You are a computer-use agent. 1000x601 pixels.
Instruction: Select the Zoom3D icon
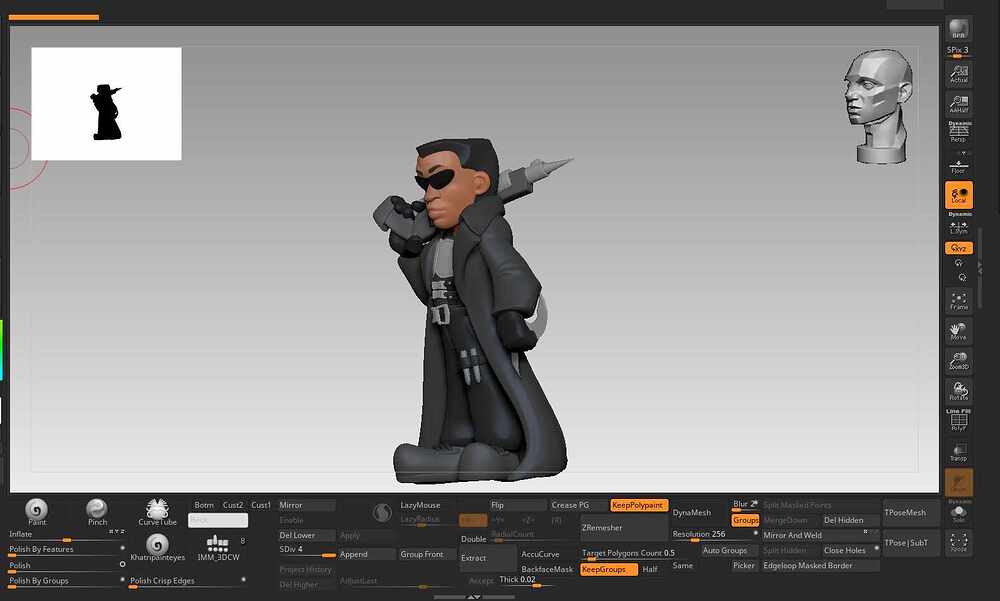pyautogui.click(x=959, y=361)
